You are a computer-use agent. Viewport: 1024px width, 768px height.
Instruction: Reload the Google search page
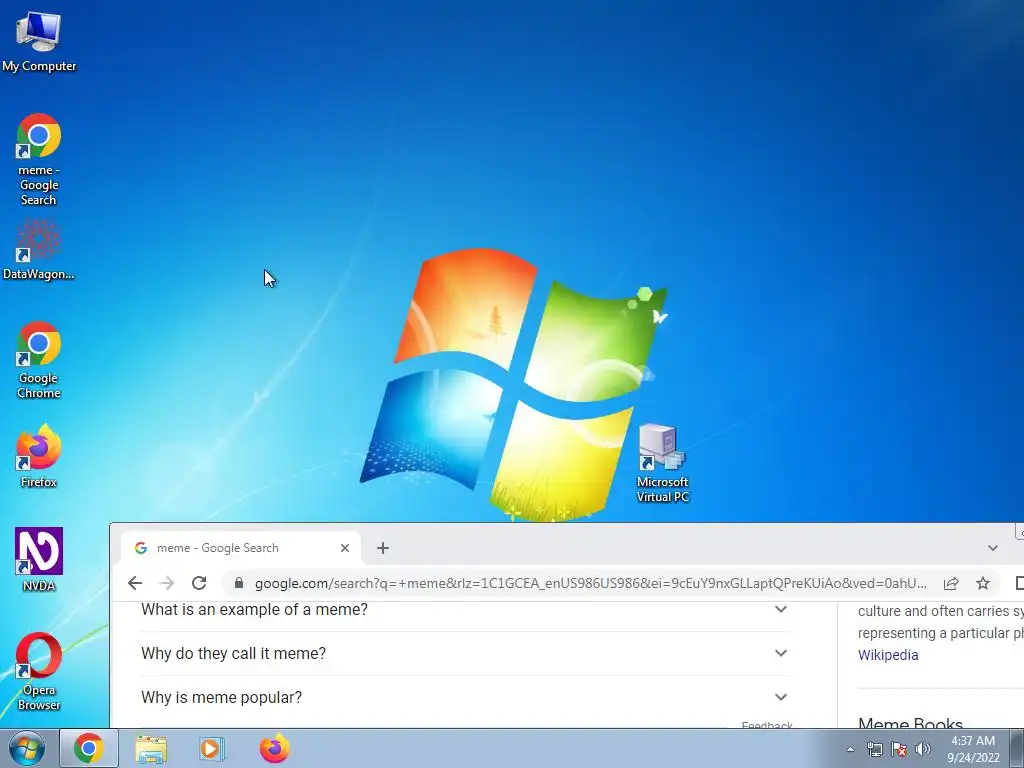click(x=199, y=583)
